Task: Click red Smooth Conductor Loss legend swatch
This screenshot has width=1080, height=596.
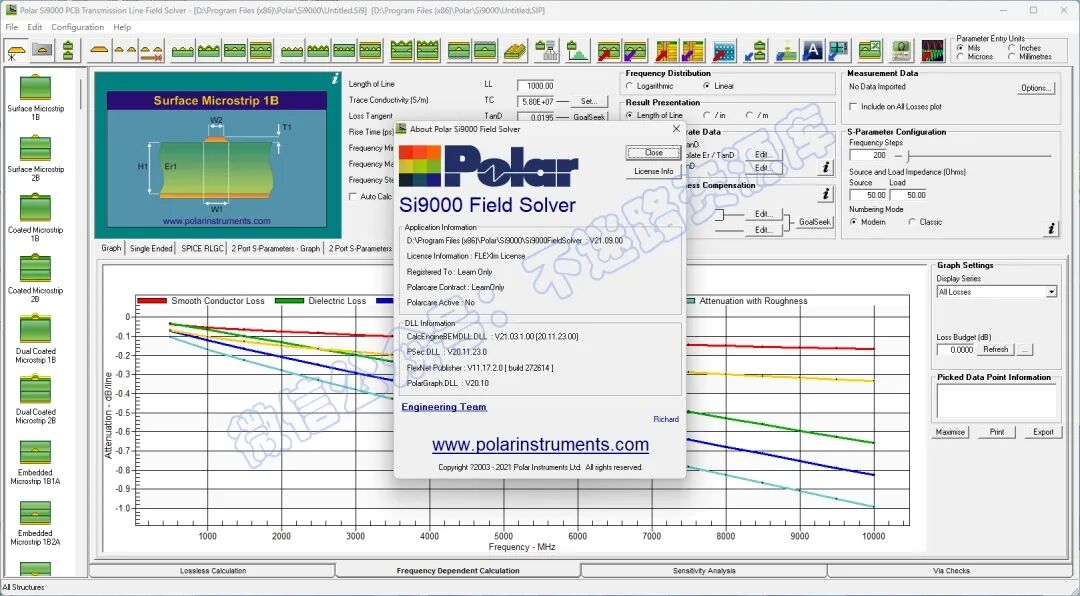Action: (x=152, y=301)
